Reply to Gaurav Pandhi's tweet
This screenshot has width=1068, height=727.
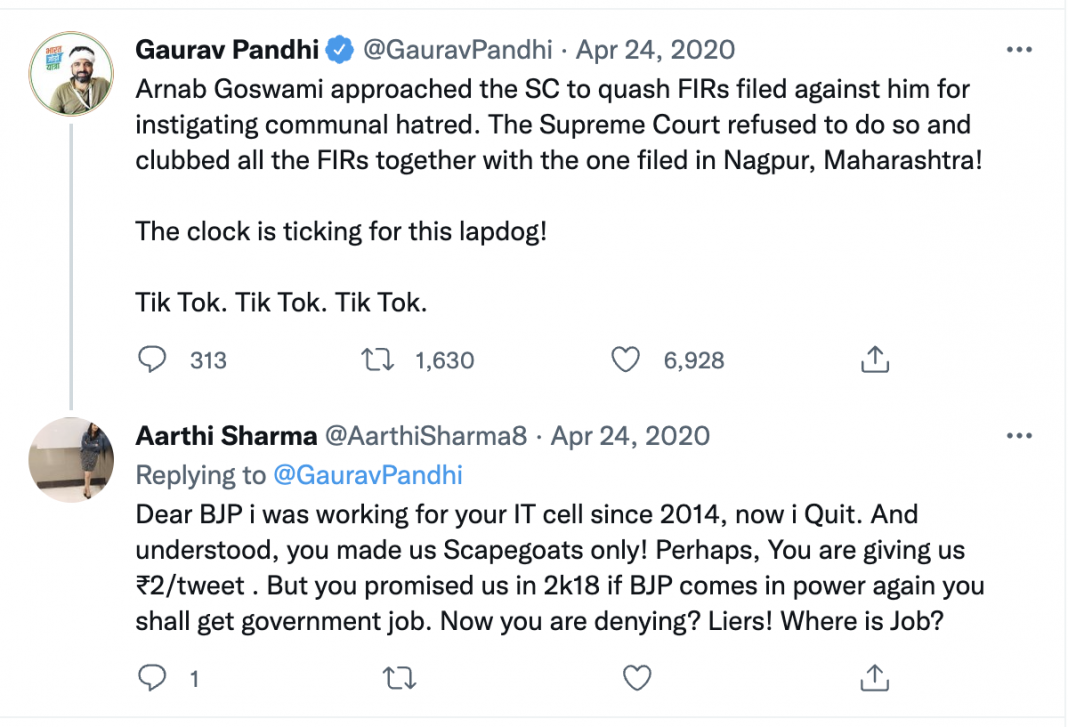[x=152, y=360]
